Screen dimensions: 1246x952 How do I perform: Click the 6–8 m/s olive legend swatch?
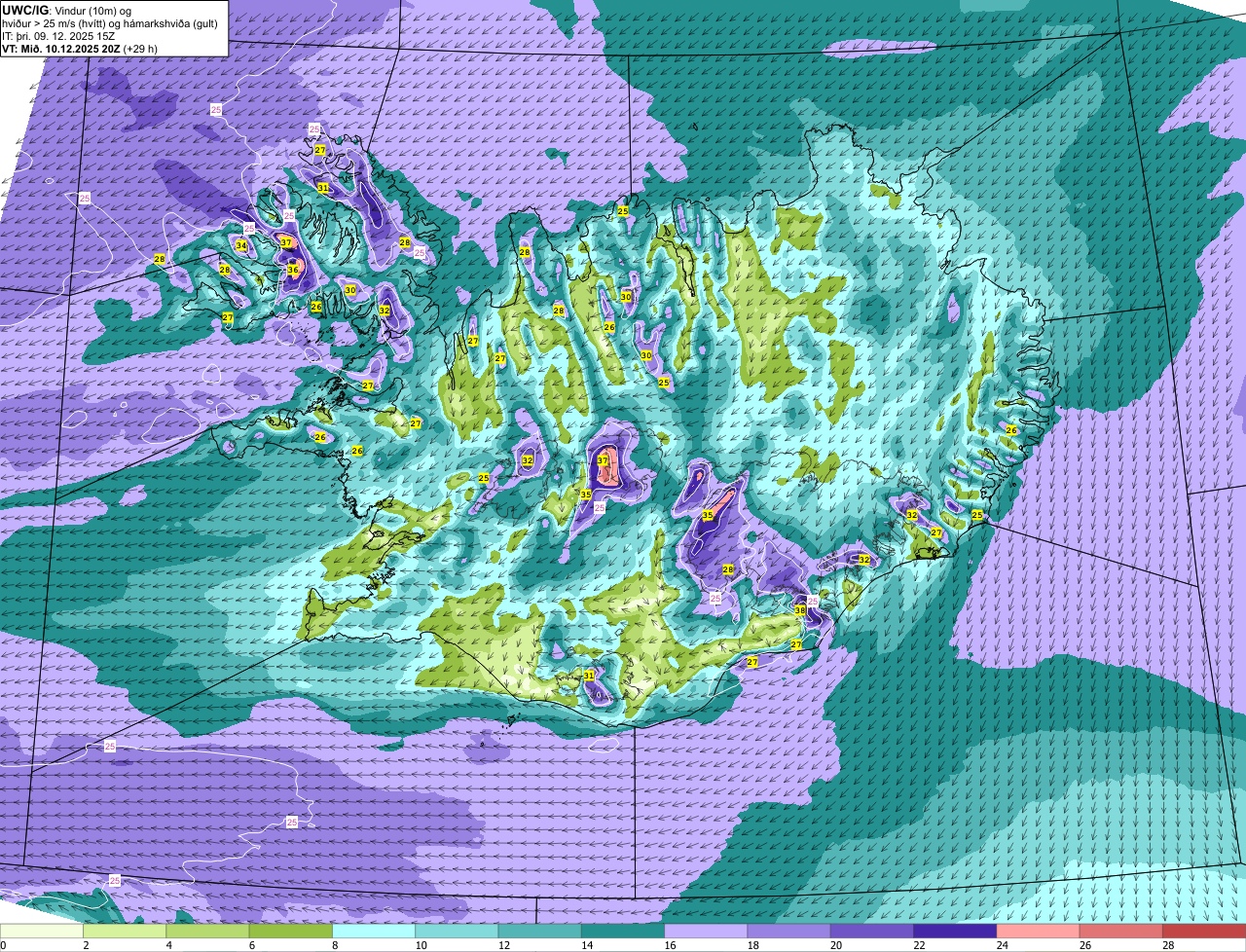tap(291, 931)
